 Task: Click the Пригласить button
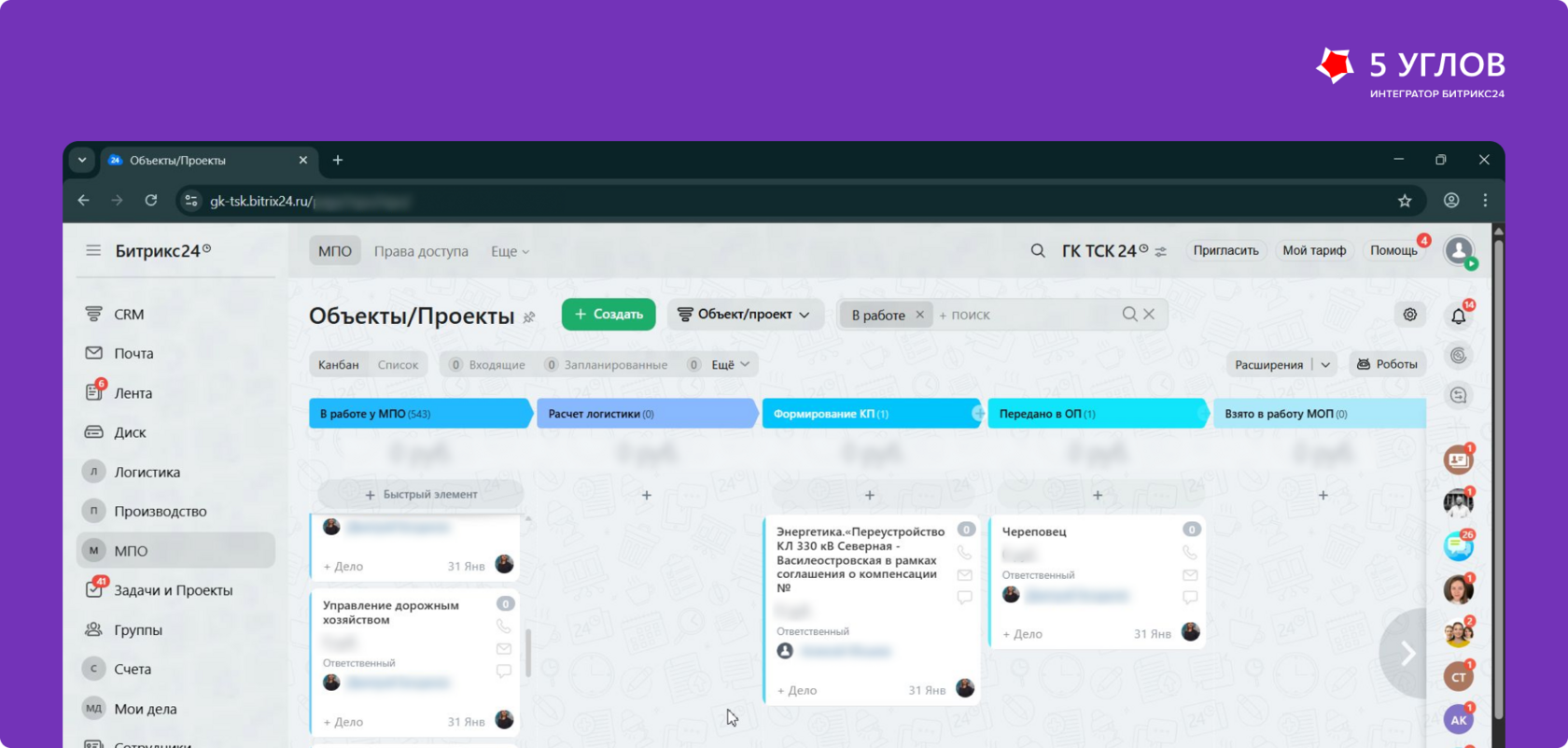[1225, 250]
